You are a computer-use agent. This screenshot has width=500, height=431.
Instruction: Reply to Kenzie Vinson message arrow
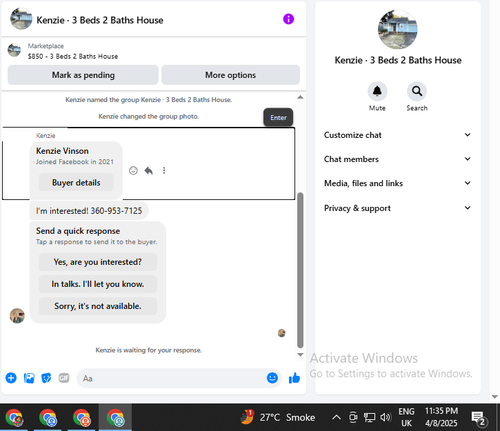[149, 171]
